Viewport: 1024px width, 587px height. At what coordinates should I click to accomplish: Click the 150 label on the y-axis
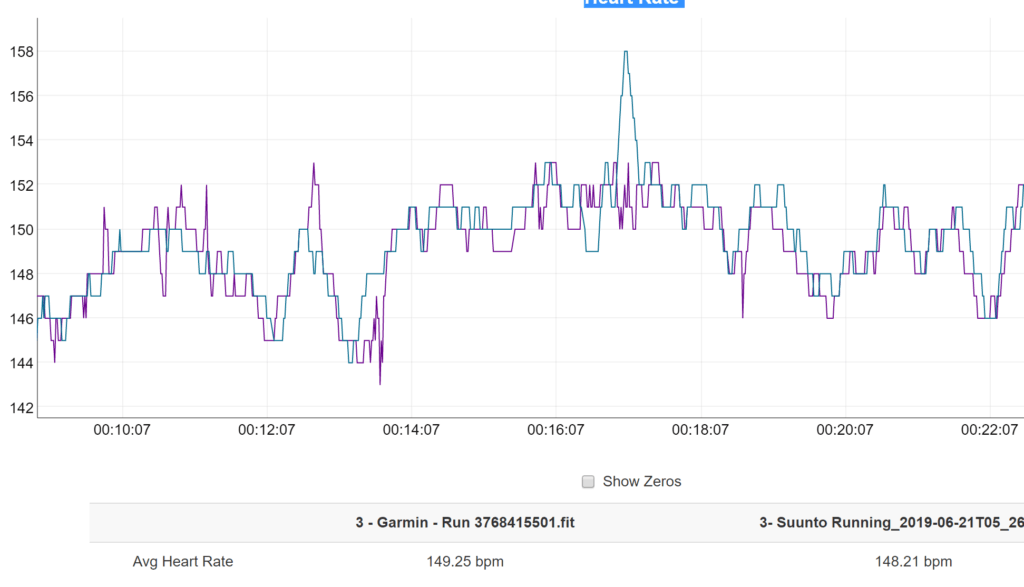tap(21, 230)
